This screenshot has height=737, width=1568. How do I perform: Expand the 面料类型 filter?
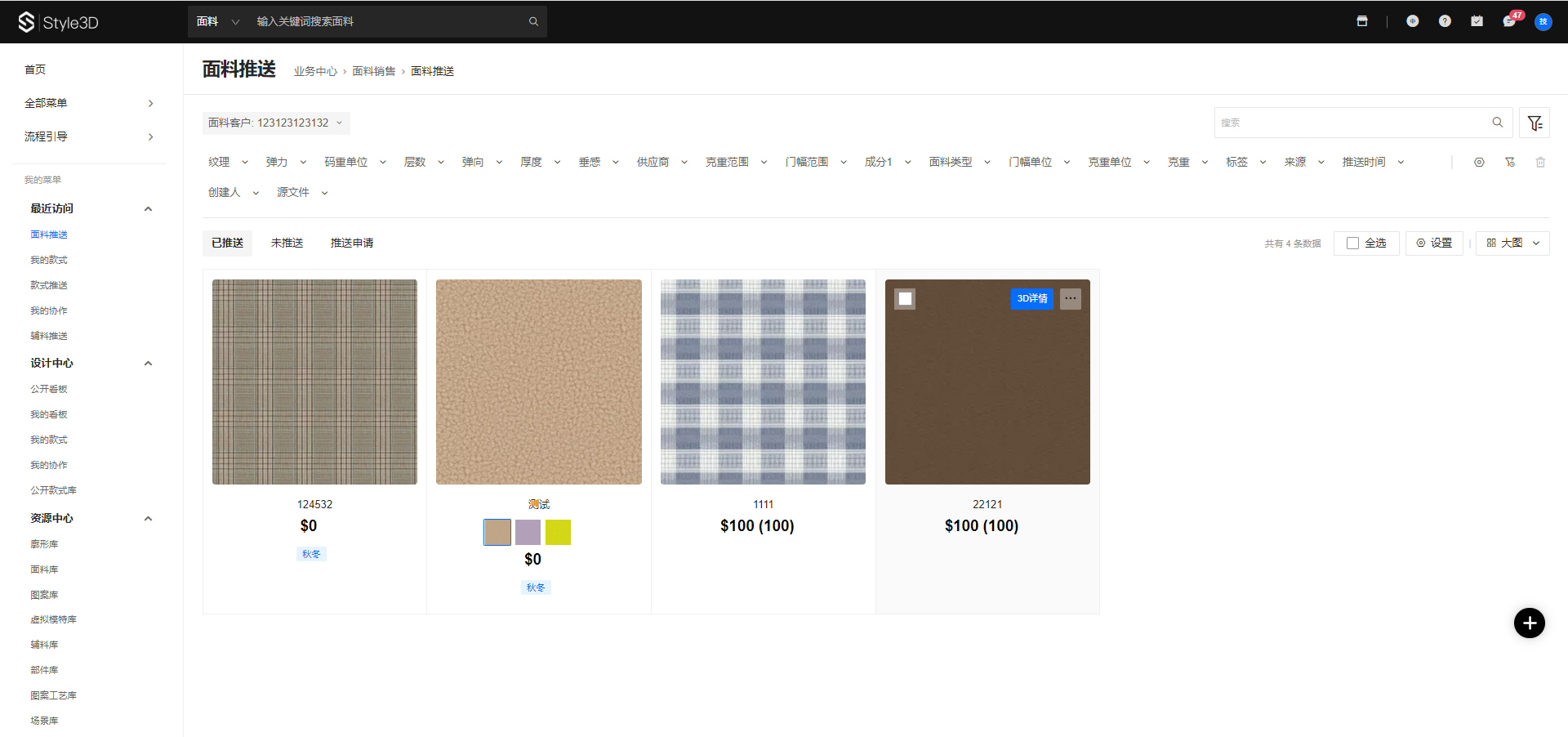(x=960, y=163)
